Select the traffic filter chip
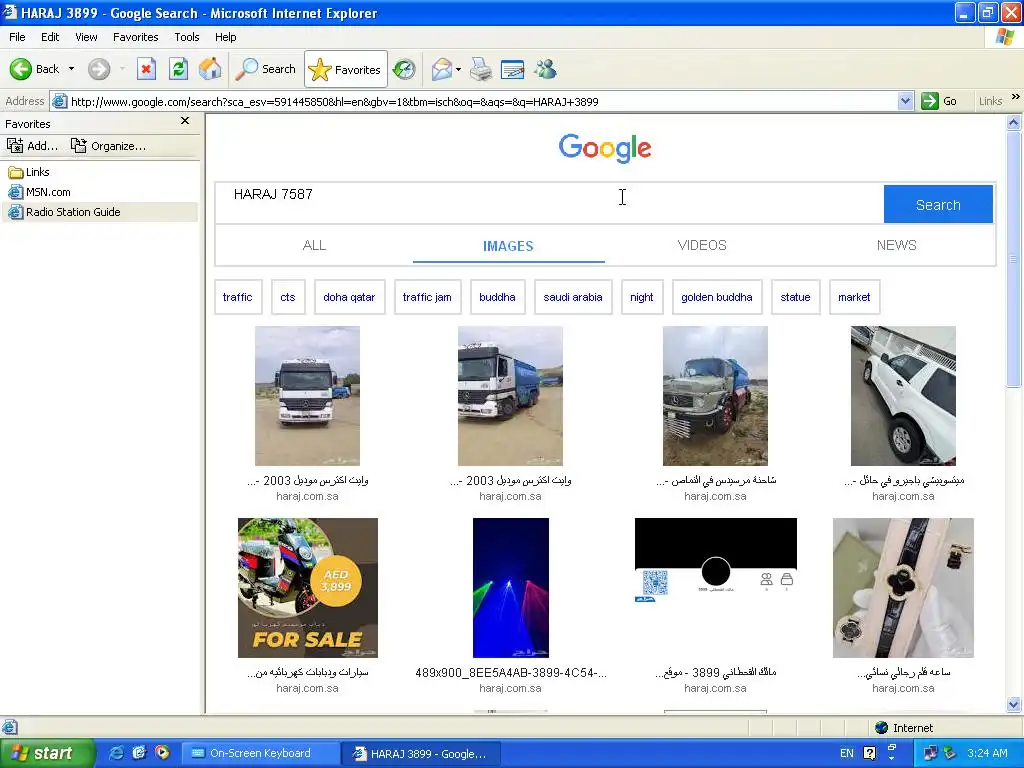This screenshot has height=768, width=1024. [238, 297]
